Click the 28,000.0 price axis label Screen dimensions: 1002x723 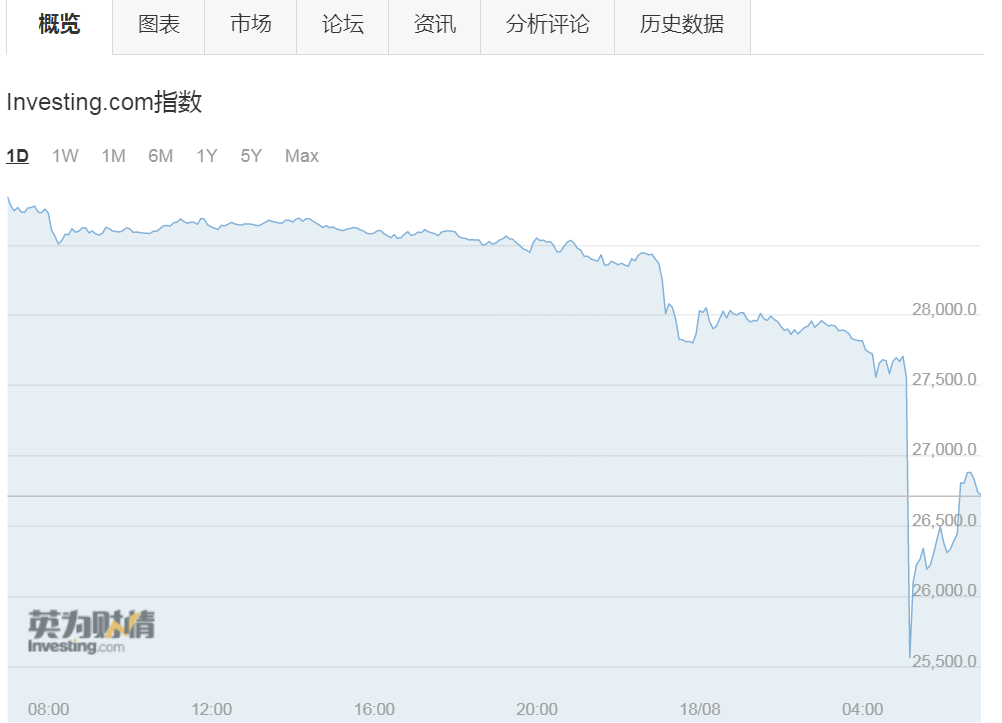point(943,310)
